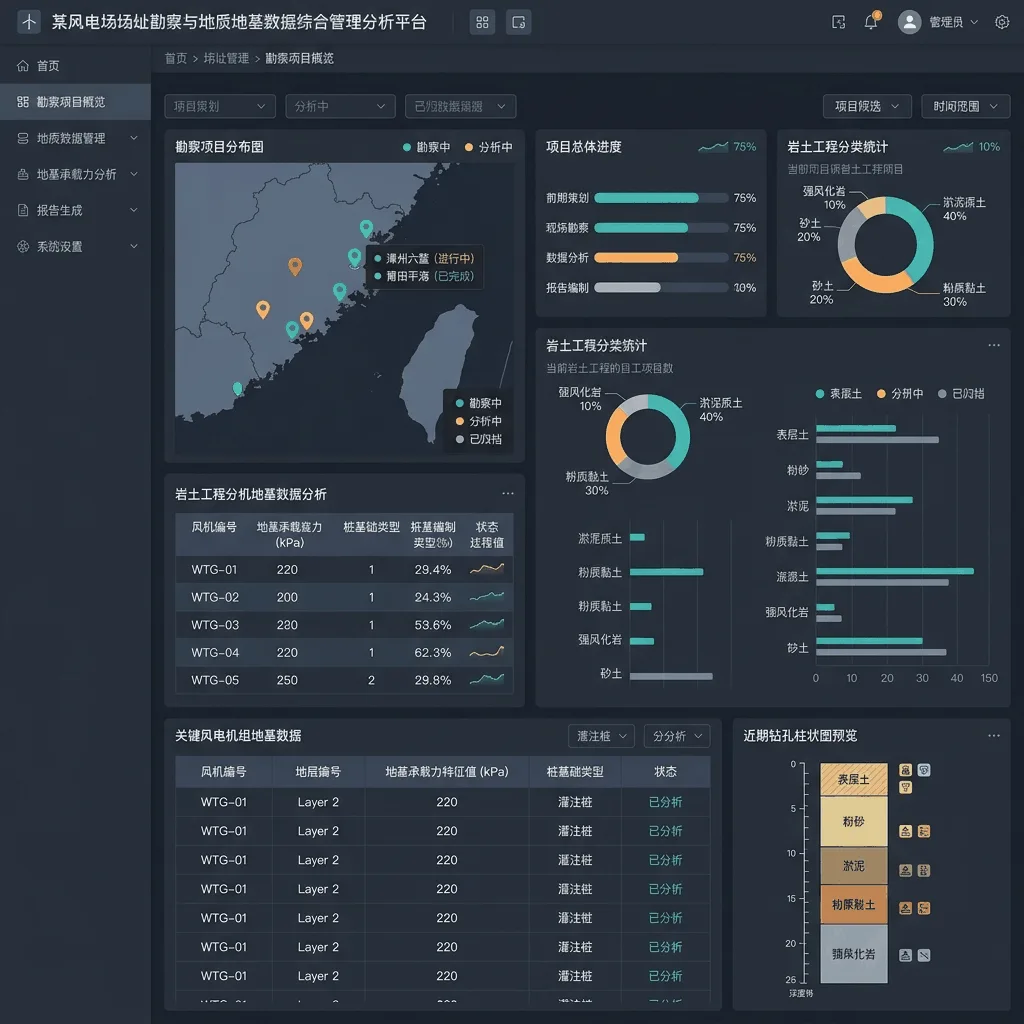Click 莆田平海 (已完成) in map tooltip
The image size is (1024, 1024).
tap(424, 276)
